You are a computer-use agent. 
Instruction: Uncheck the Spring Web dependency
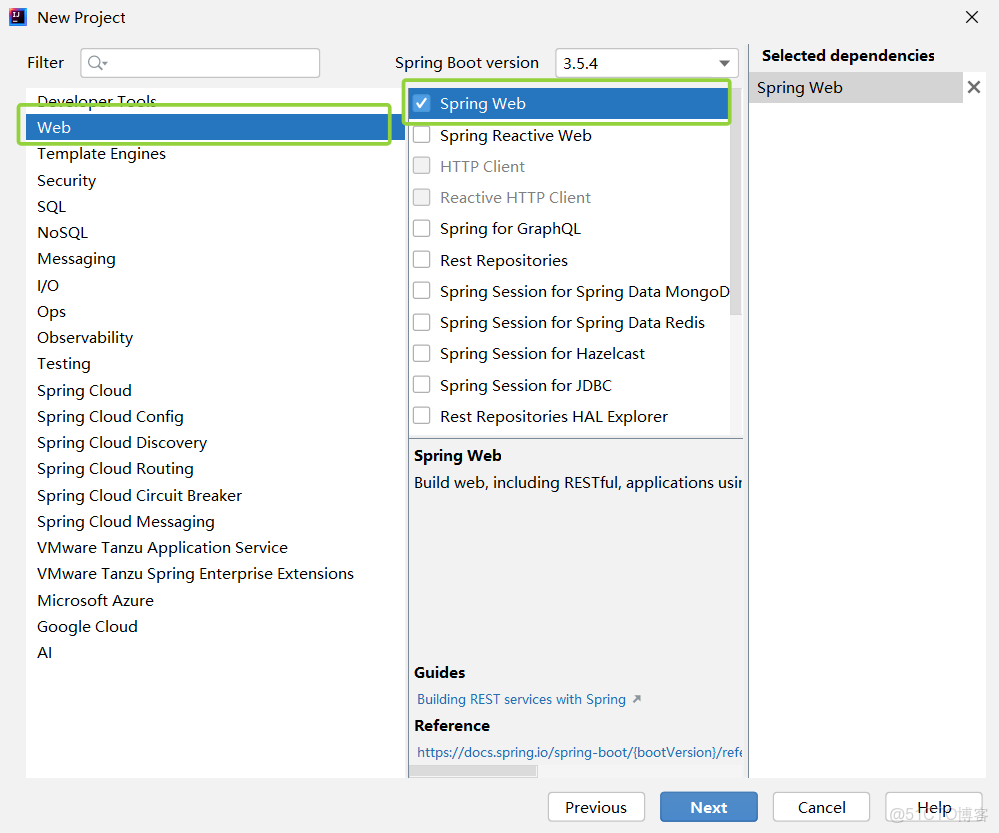tap(422, 103)
